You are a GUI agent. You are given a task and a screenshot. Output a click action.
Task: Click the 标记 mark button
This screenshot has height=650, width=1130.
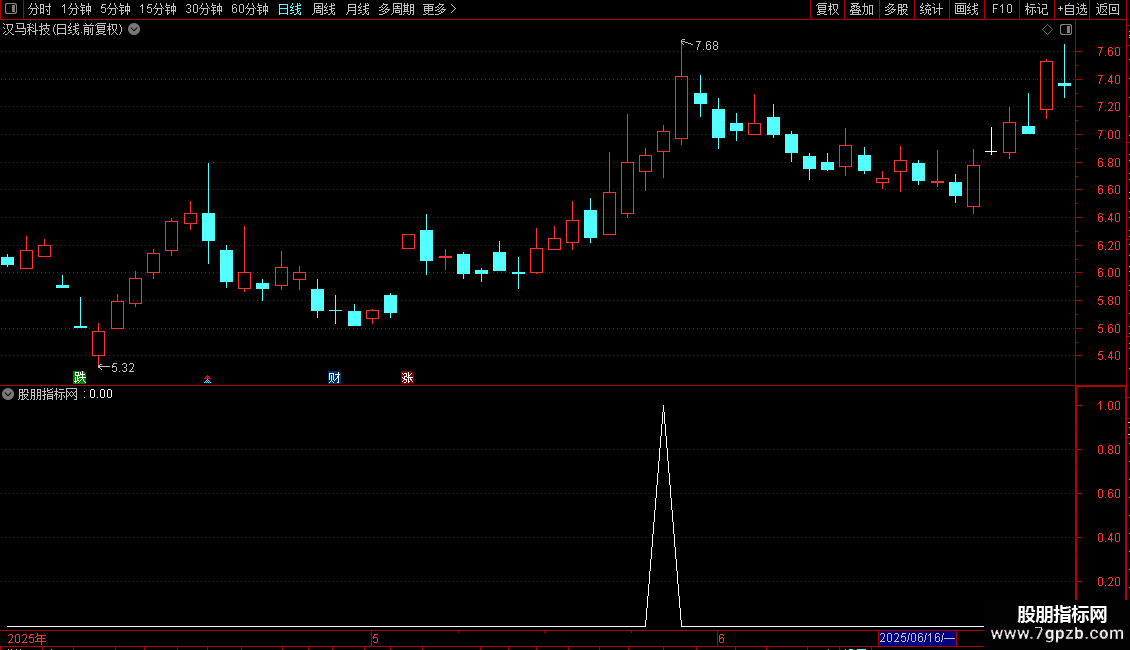click(1036, 9)
